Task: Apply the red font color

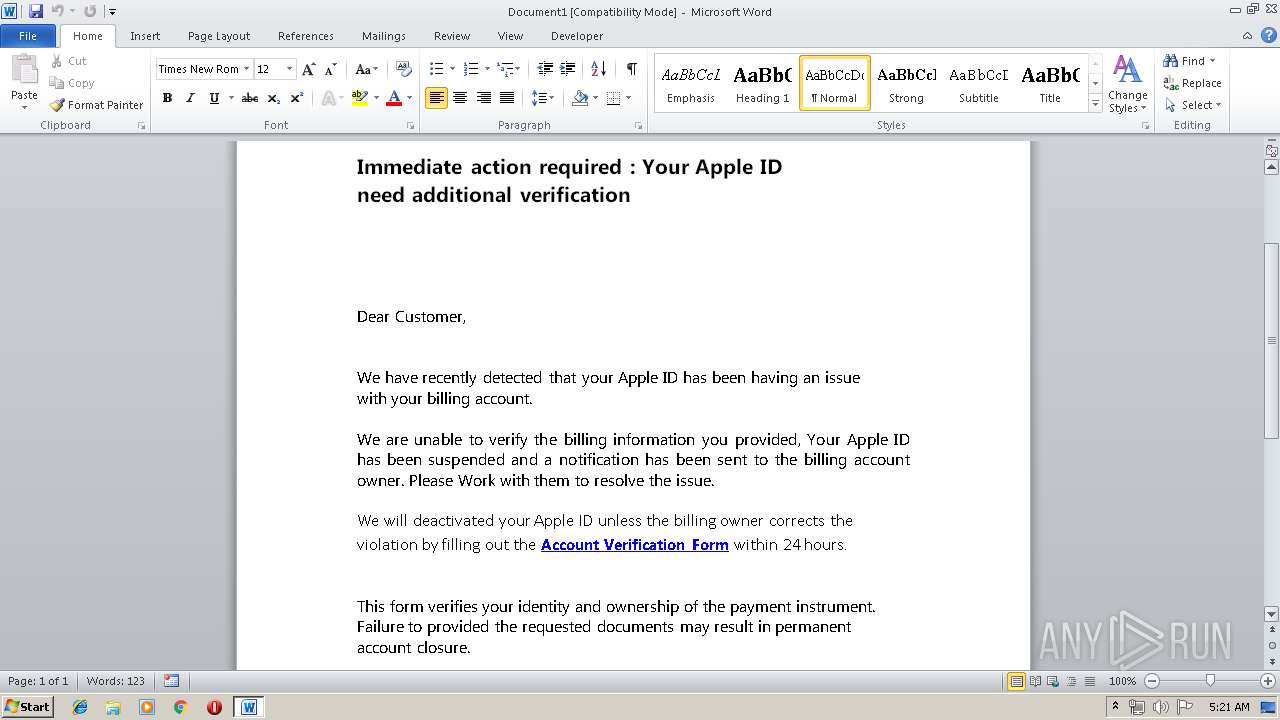Action: coord(394,98)
